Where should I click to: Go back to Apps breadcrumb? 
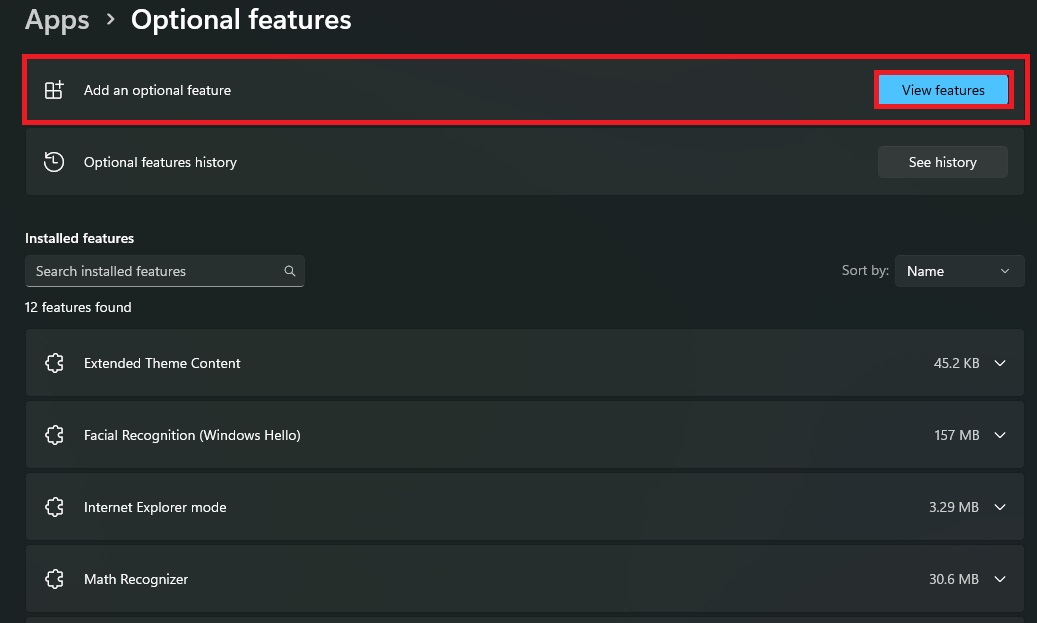pyautogui.click(x=57, y=19)
